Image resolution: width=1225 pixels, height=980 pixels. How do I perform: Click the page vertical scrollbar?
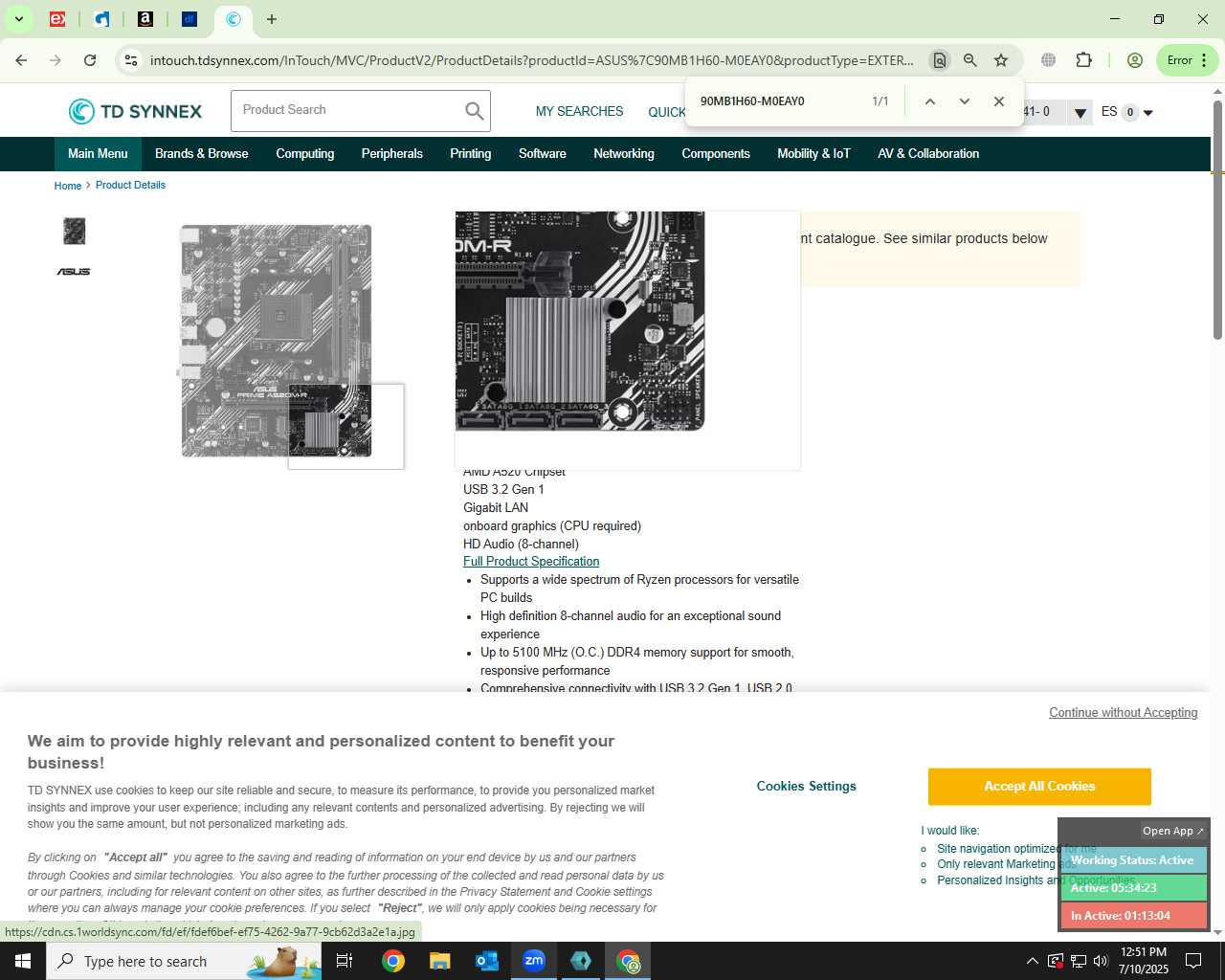click(1217, 219)
